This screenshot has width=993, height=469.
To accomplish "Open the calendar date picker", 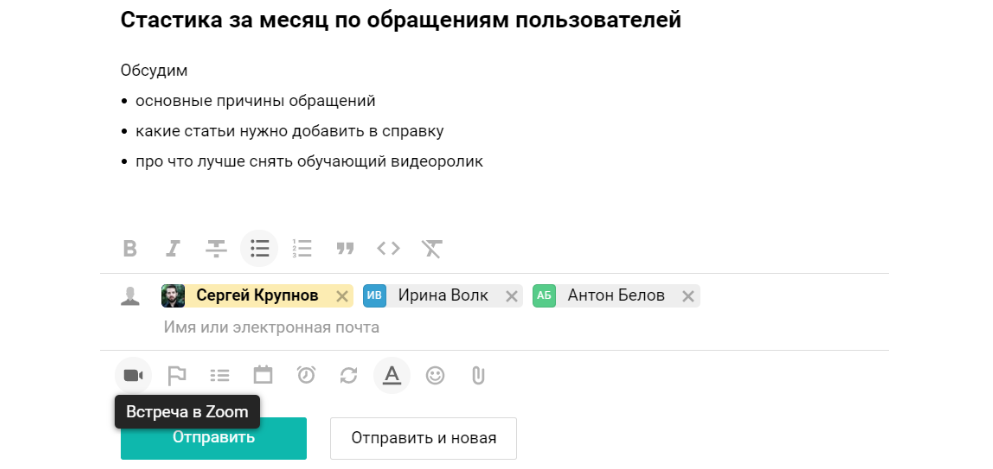I will 263,375.
